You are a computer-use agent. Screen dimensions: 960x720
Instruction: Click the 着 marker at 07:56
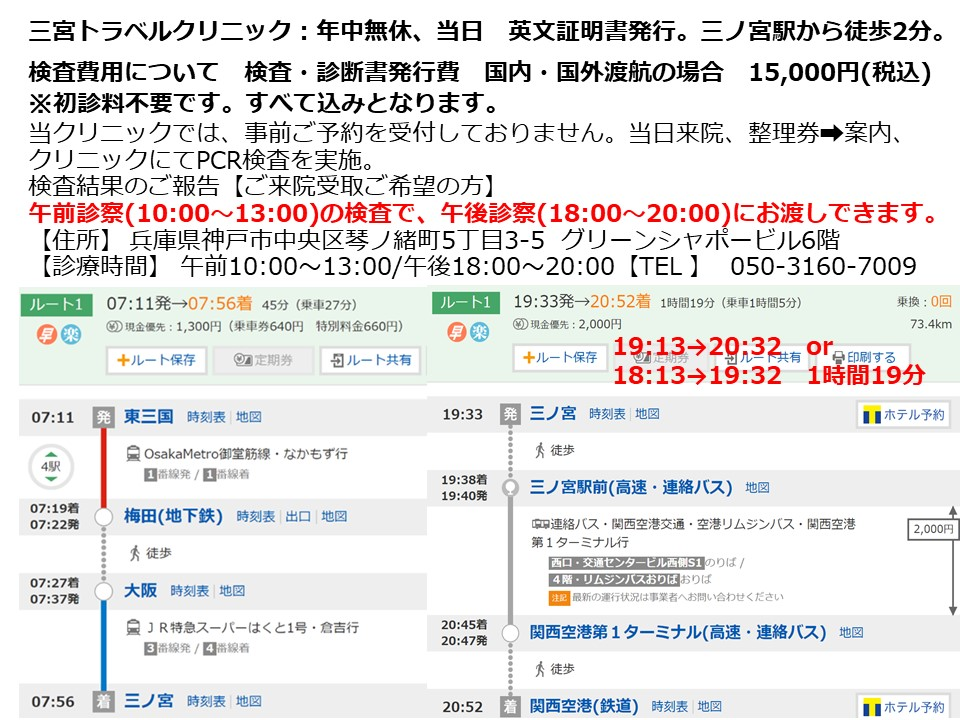click(x=103, y=701)
